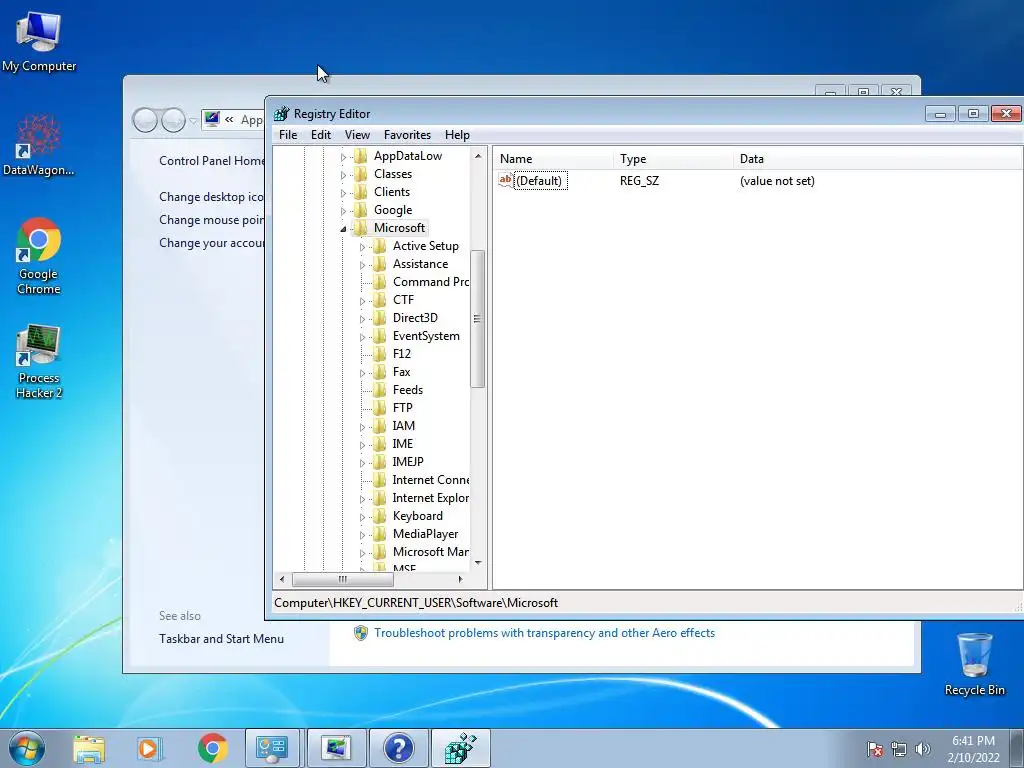The height and width of the screenshot is (768, 1024).
Task: Open Troubleshoot problems with transparency link
Action: (x=544, y=633)
